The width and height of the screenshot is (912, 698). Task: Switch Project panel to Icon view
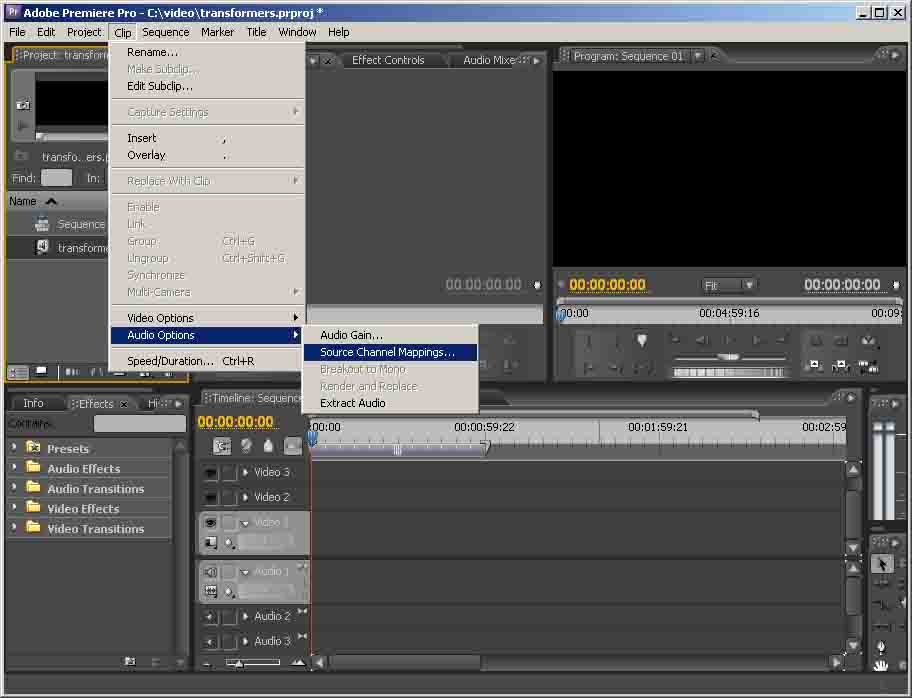[x=41, y=372]
